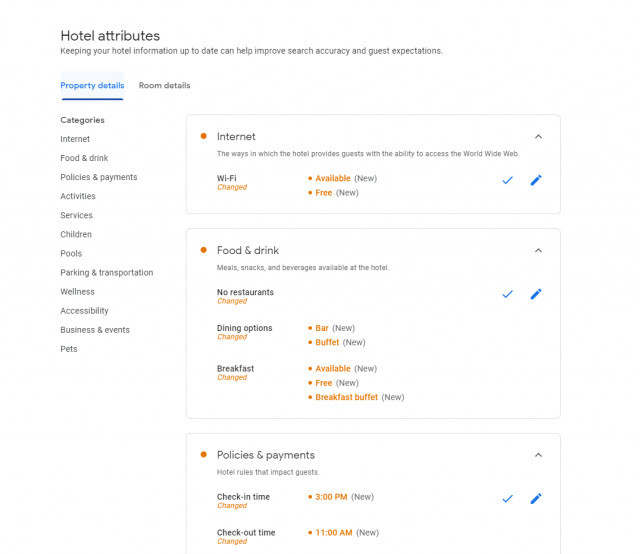The height and width of the screenshot is (554, 640).
Task: Open the Pets category
Action: [69, 349]
